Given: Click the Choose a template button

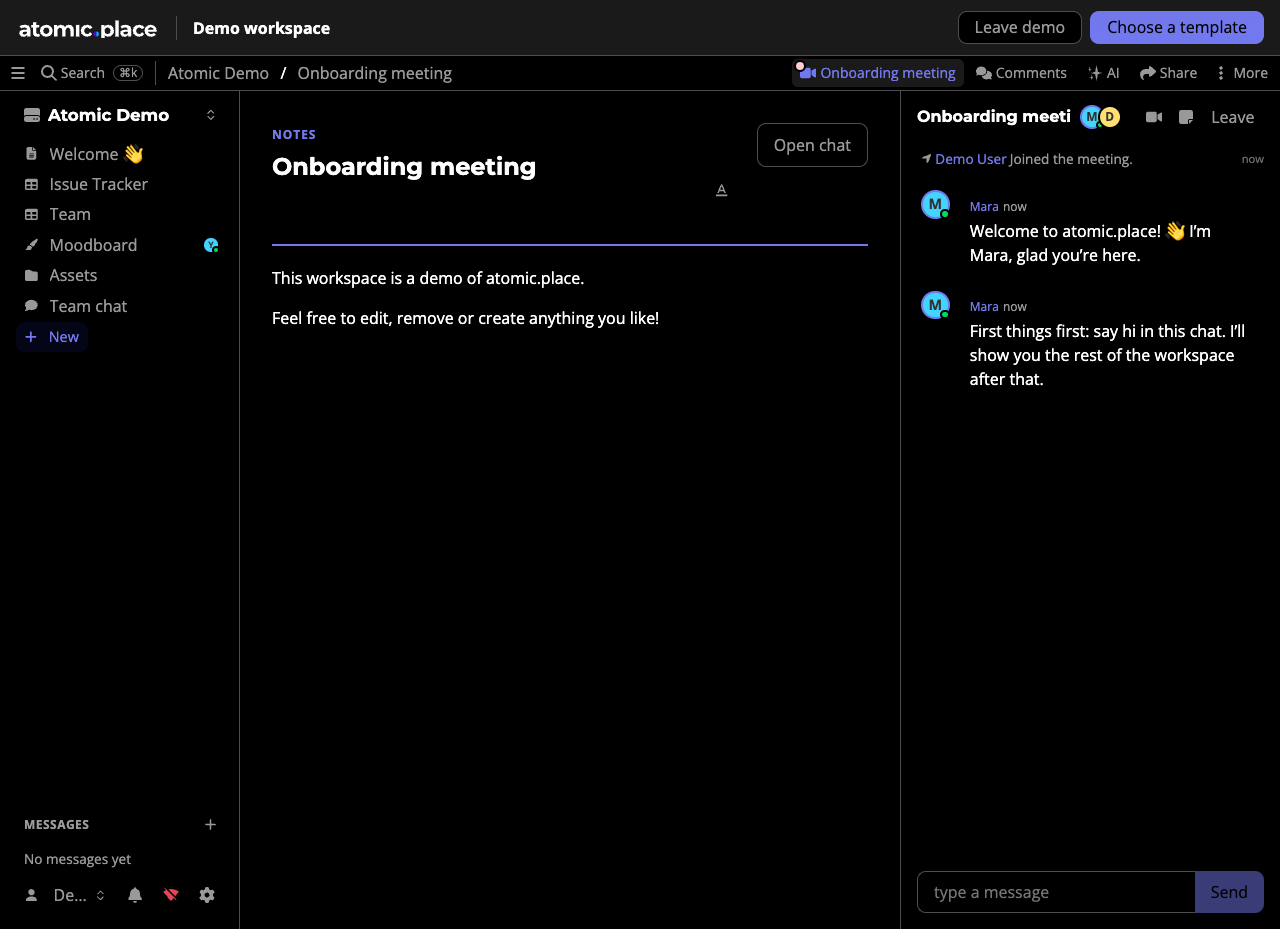Looking at the screenshot, I should [x=1176, y=27].
